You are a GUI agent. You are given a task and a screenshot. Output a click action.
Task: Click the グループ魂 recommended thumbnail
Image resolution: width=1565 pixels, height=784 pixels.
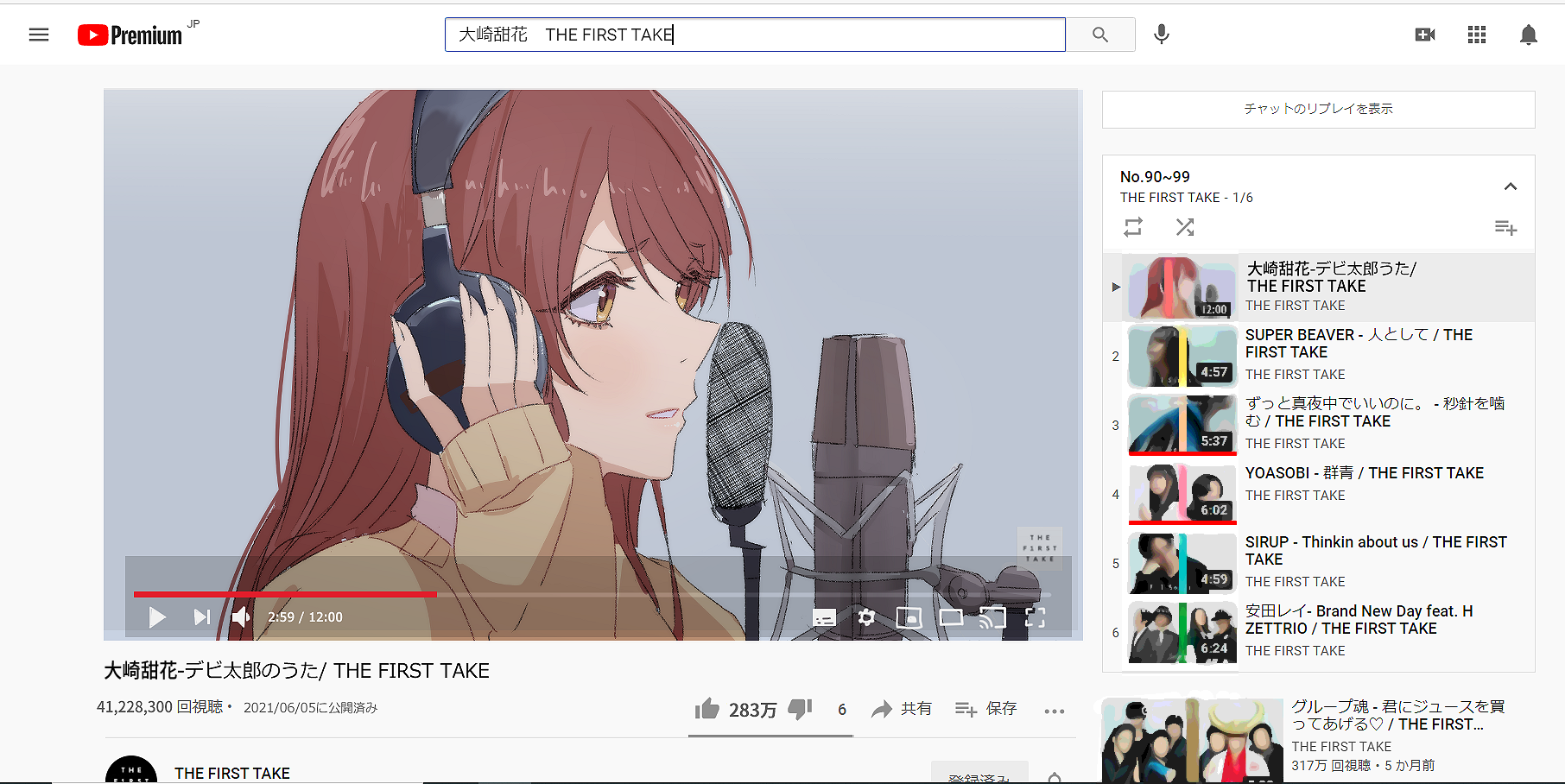click(x=1193, y=741)
